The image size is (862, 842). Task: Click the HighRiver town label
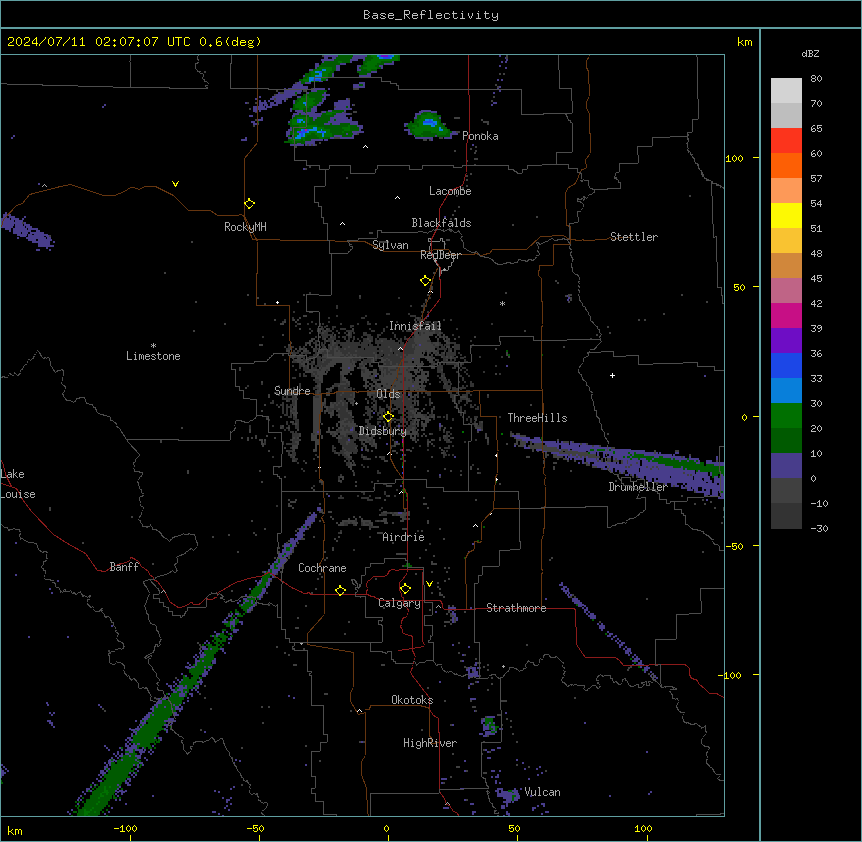[x=430, y=743]
